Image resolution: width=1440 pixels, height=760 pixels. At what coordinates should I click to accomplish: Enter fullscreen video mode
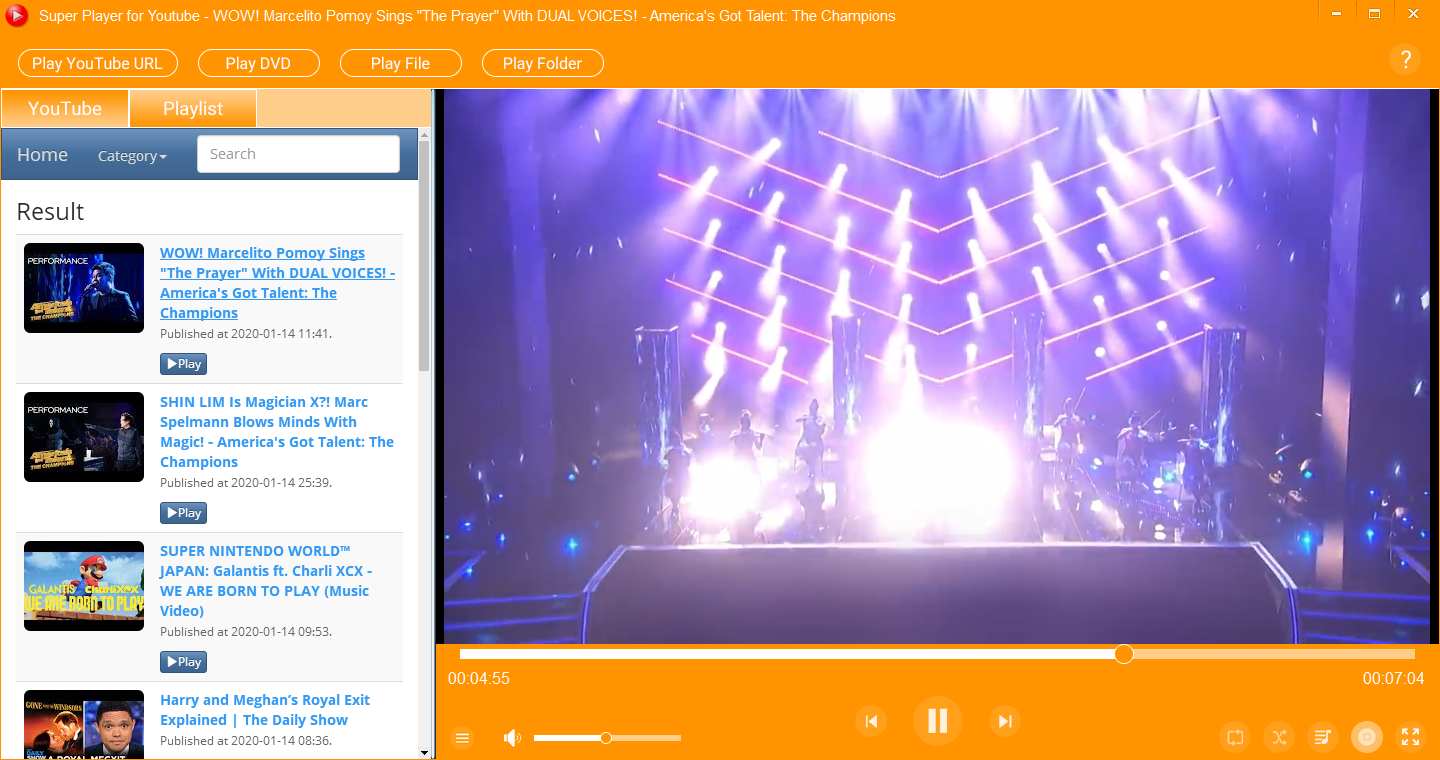[x=1411, y=738]
